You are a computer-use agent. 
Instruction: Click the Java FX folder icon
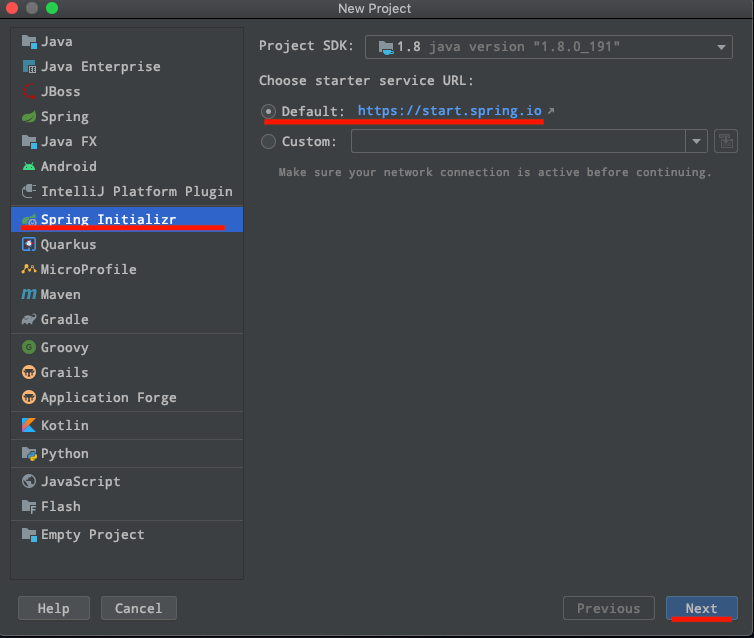(29, 141)
